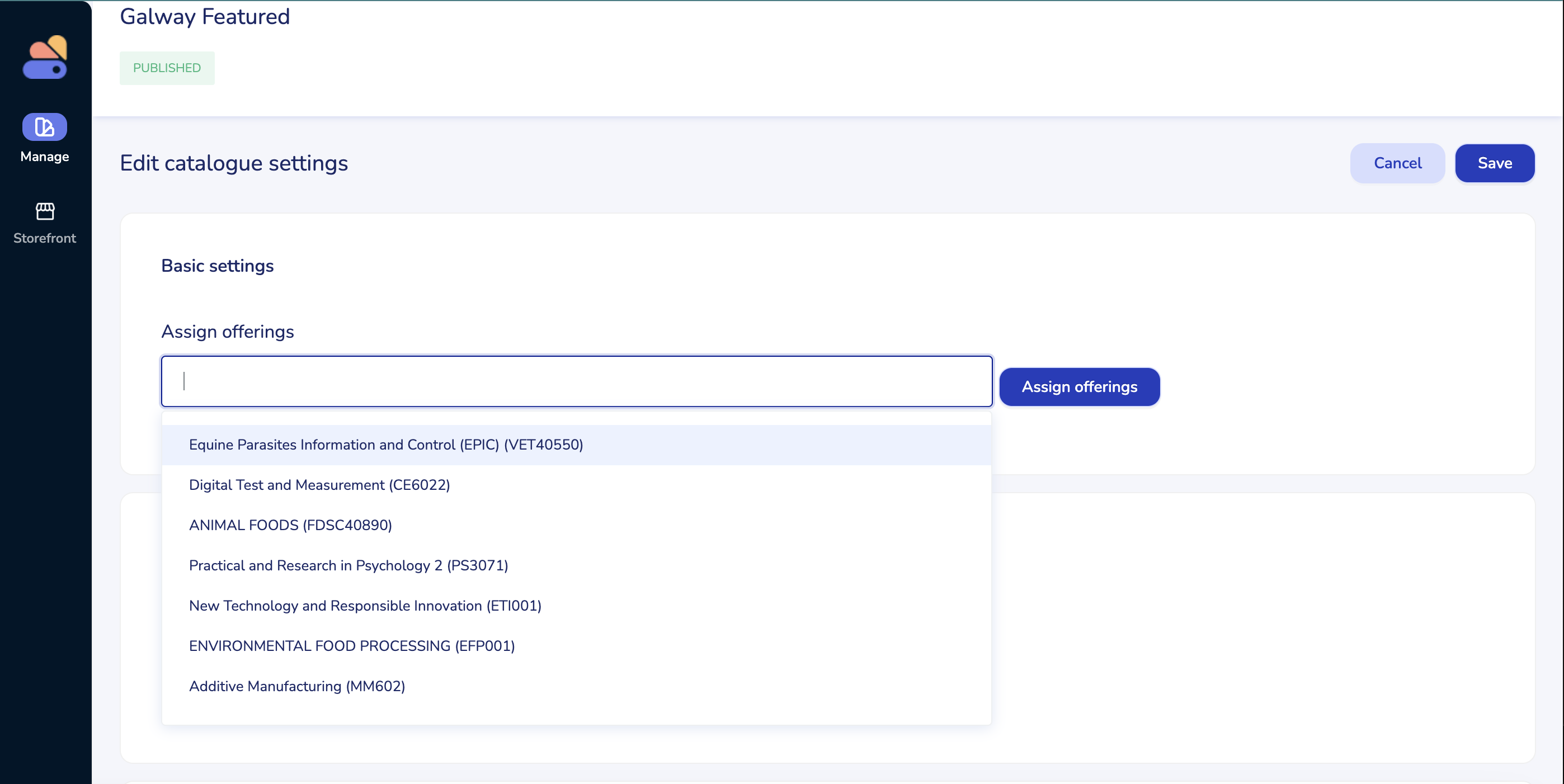Click the app logo icon

click(x=45, y=57)
